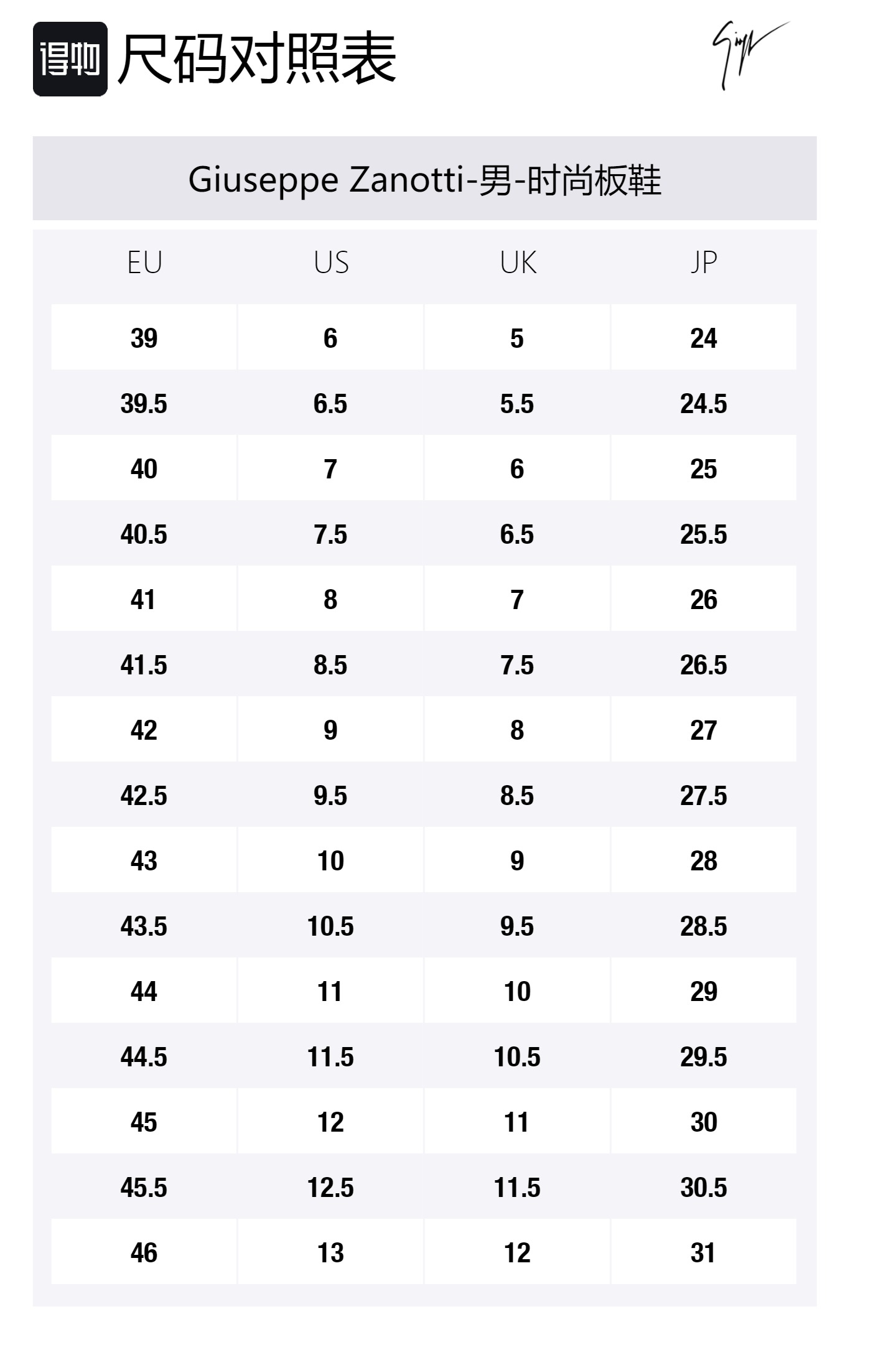Select the JP column header

(x=704, y=263)
